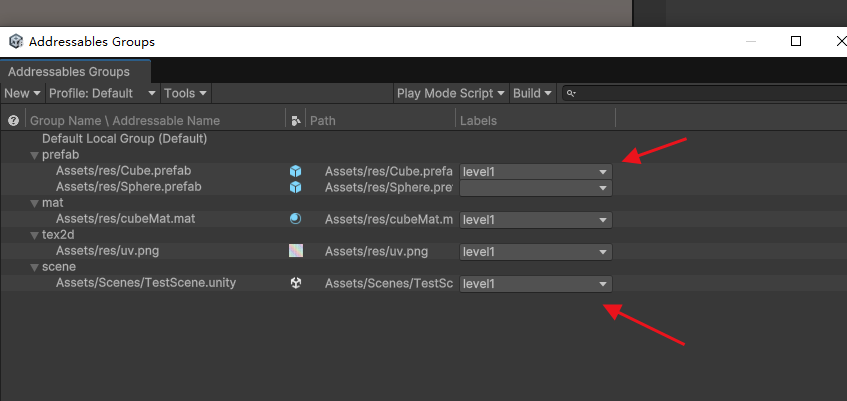This screenshot has width=847, height=401.
Task: Select the Assets/res/uv.png entry
Action: pyautogui.click(x=107, y=251)
